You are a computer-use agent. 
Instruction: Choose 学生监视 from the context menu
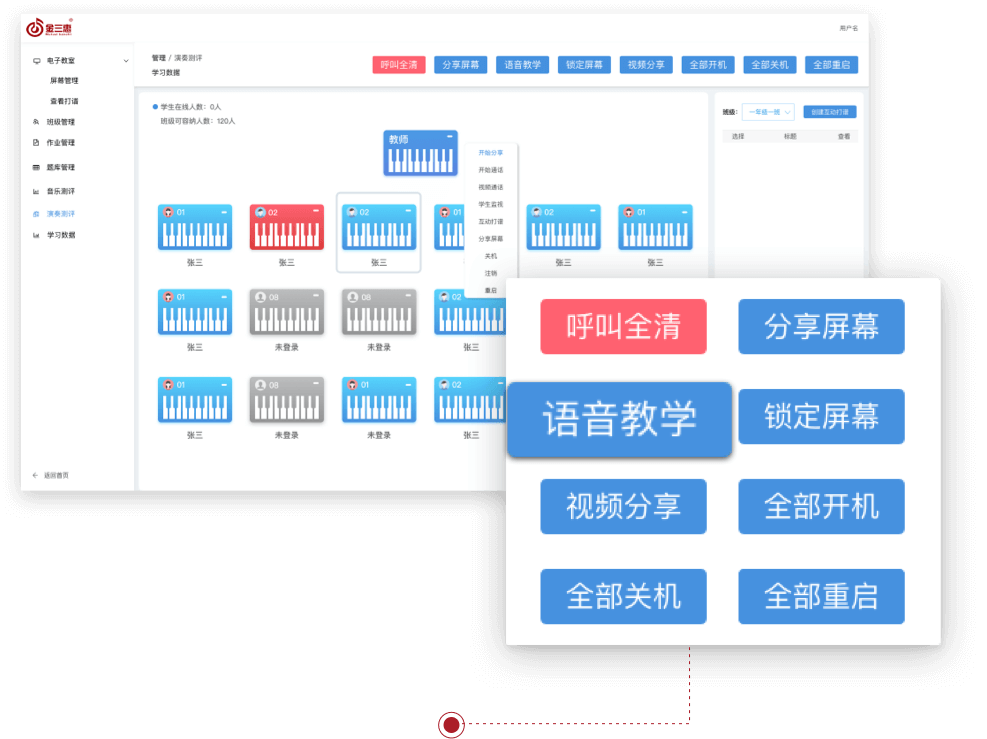490,204
